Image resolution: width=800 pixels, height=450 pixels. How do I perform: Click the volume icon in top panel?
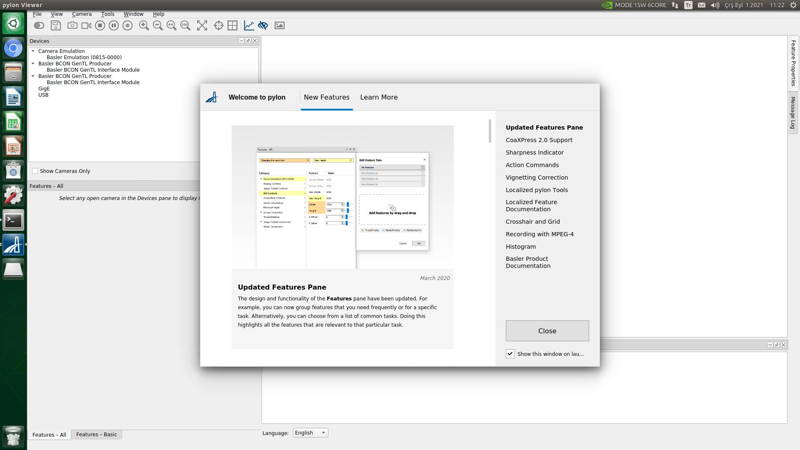click(x=715, y=5)
